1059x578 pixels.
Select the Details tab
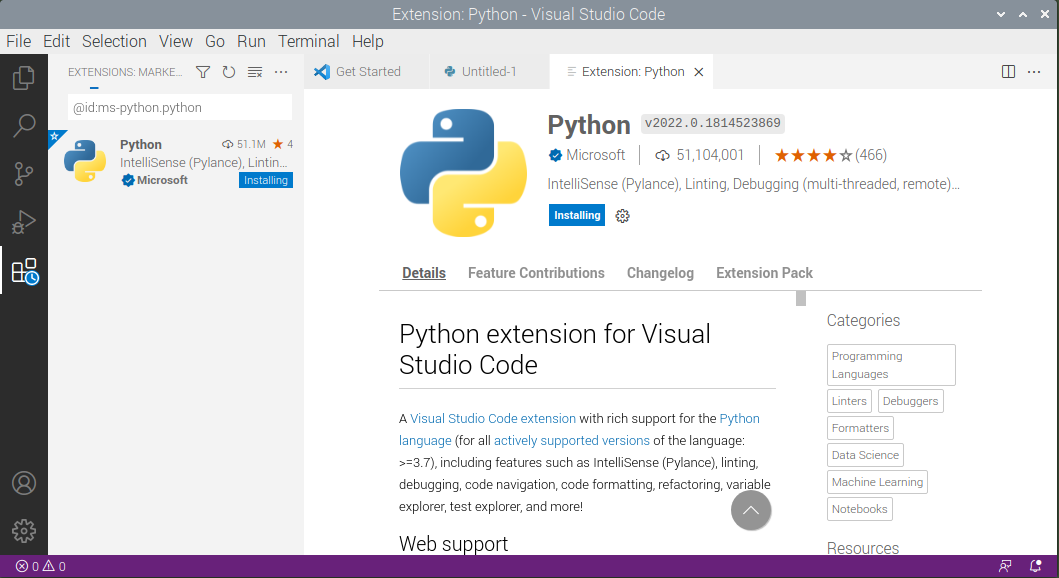(x=424, y=273)
